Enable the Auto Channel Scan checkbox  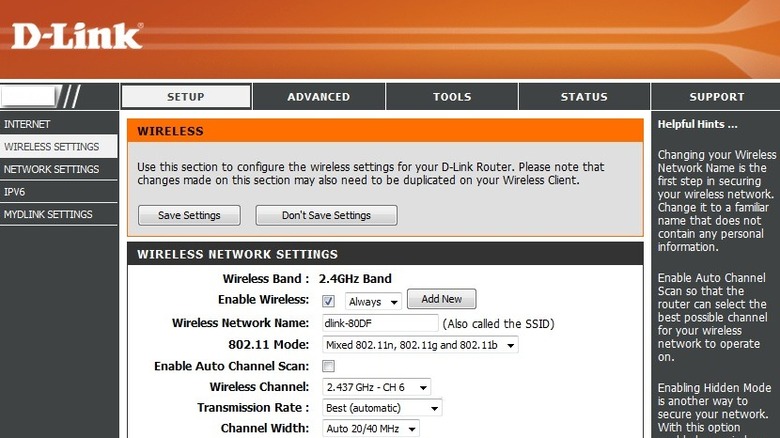[328, 366]
